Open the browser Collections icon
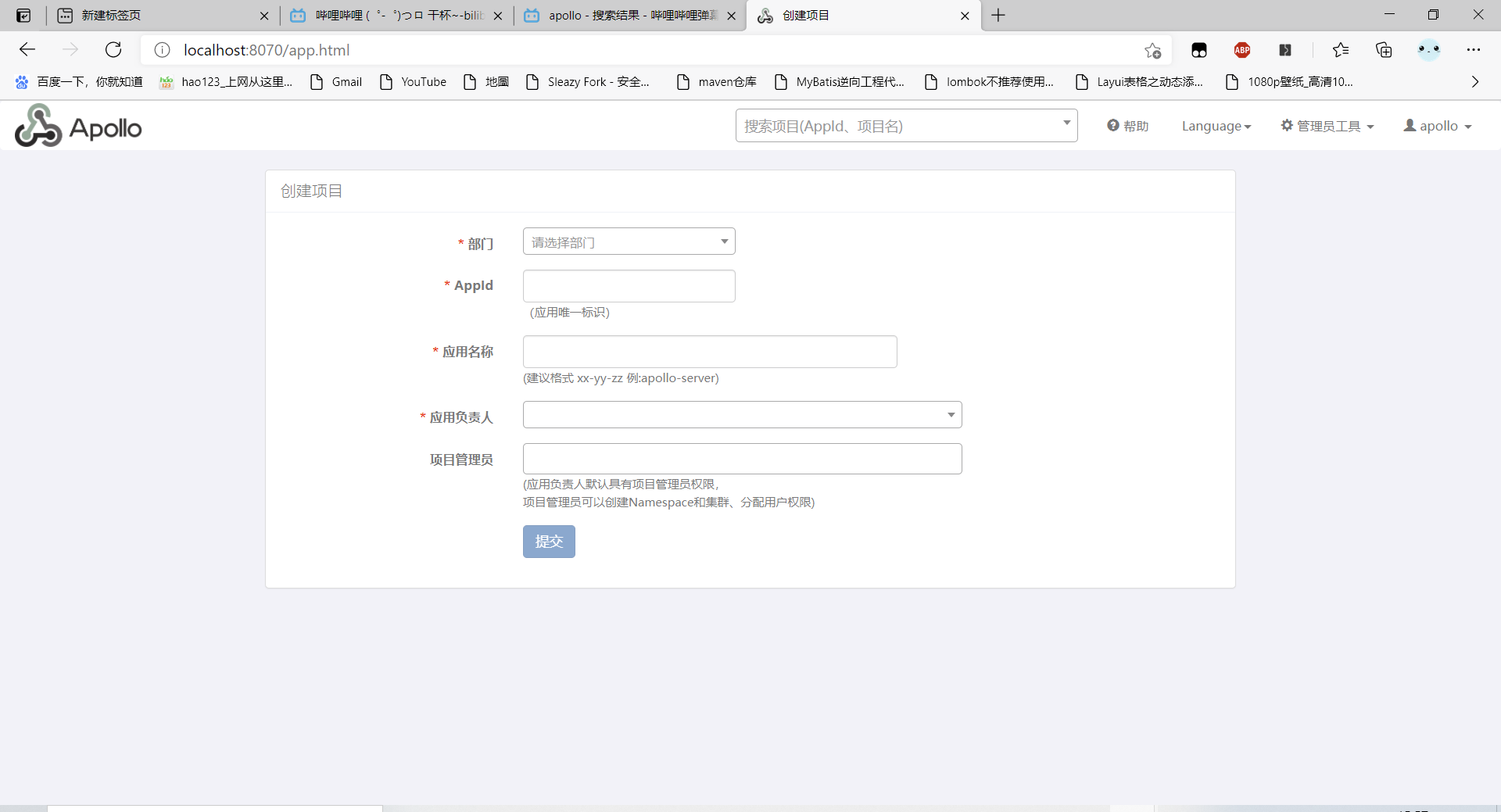The image size is (1501, 812). 1384,50
